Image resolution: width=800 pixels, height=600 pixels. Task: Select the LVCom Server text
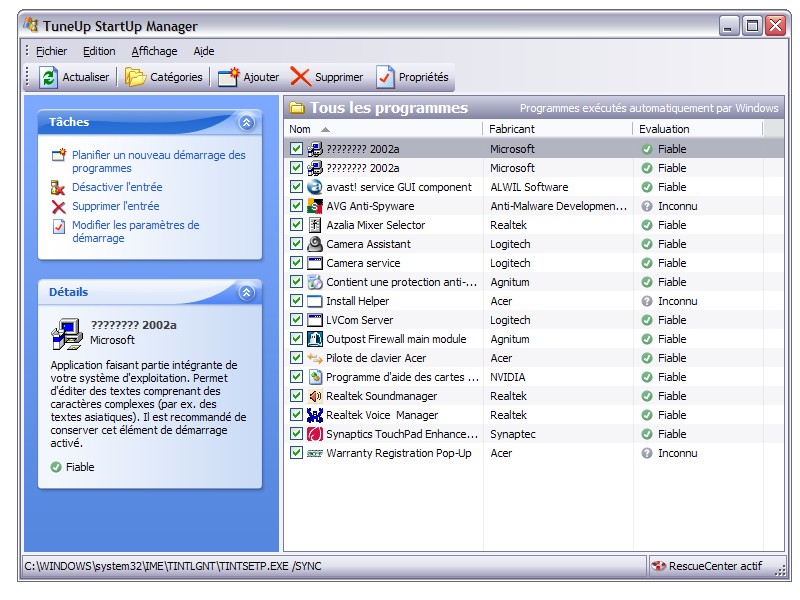pyautogui.click(x=359, y=320)
